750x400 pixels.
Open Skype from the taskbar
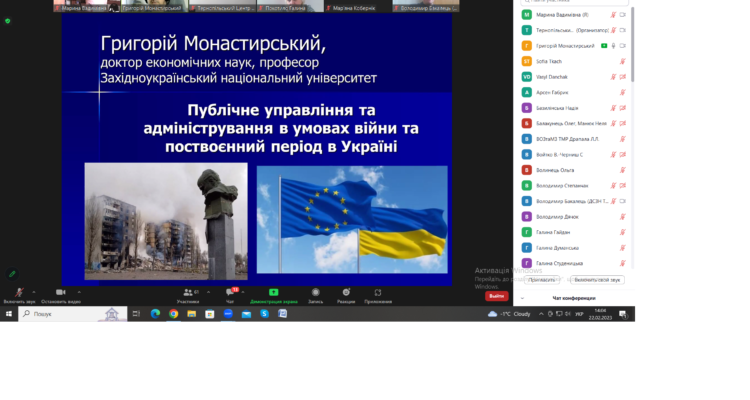[x=264, y=314]
